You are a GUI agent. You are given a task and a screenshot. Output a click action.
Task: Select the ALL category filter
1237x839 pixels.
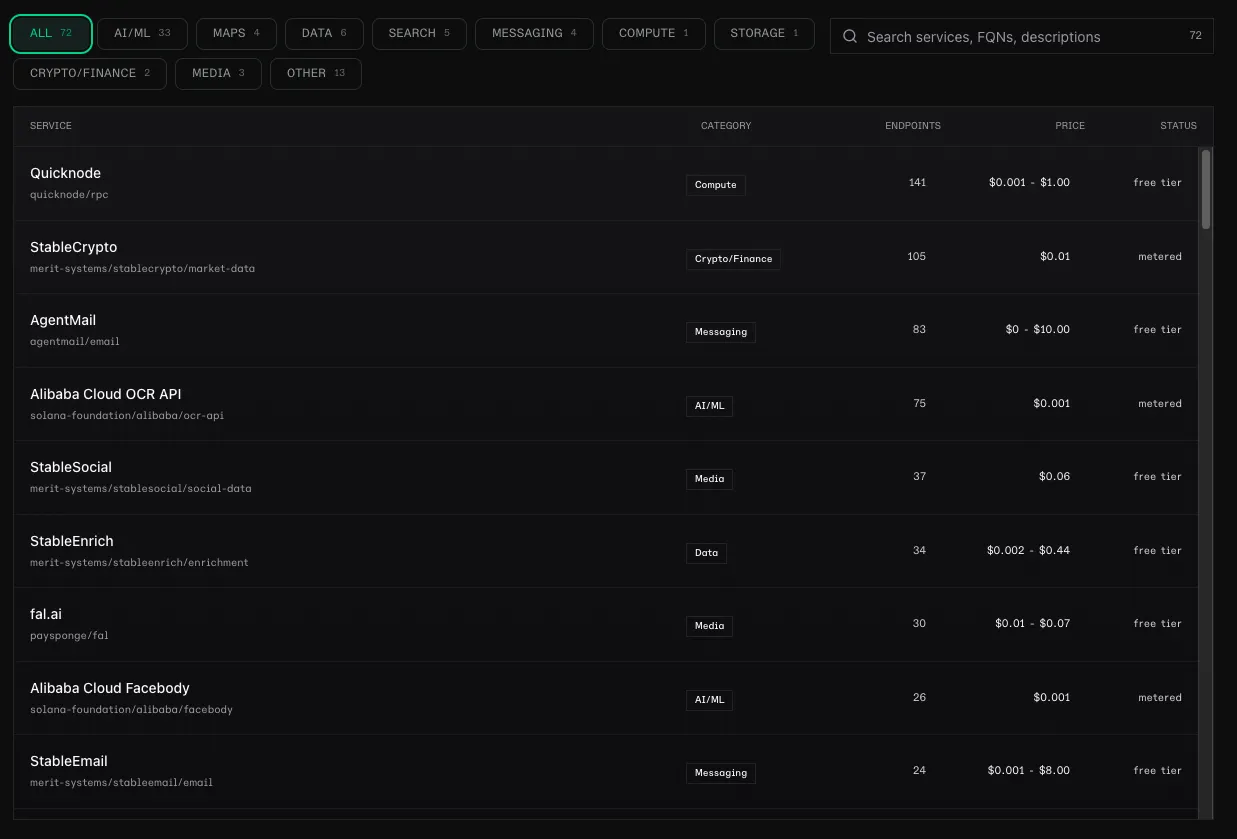point(51,34)
